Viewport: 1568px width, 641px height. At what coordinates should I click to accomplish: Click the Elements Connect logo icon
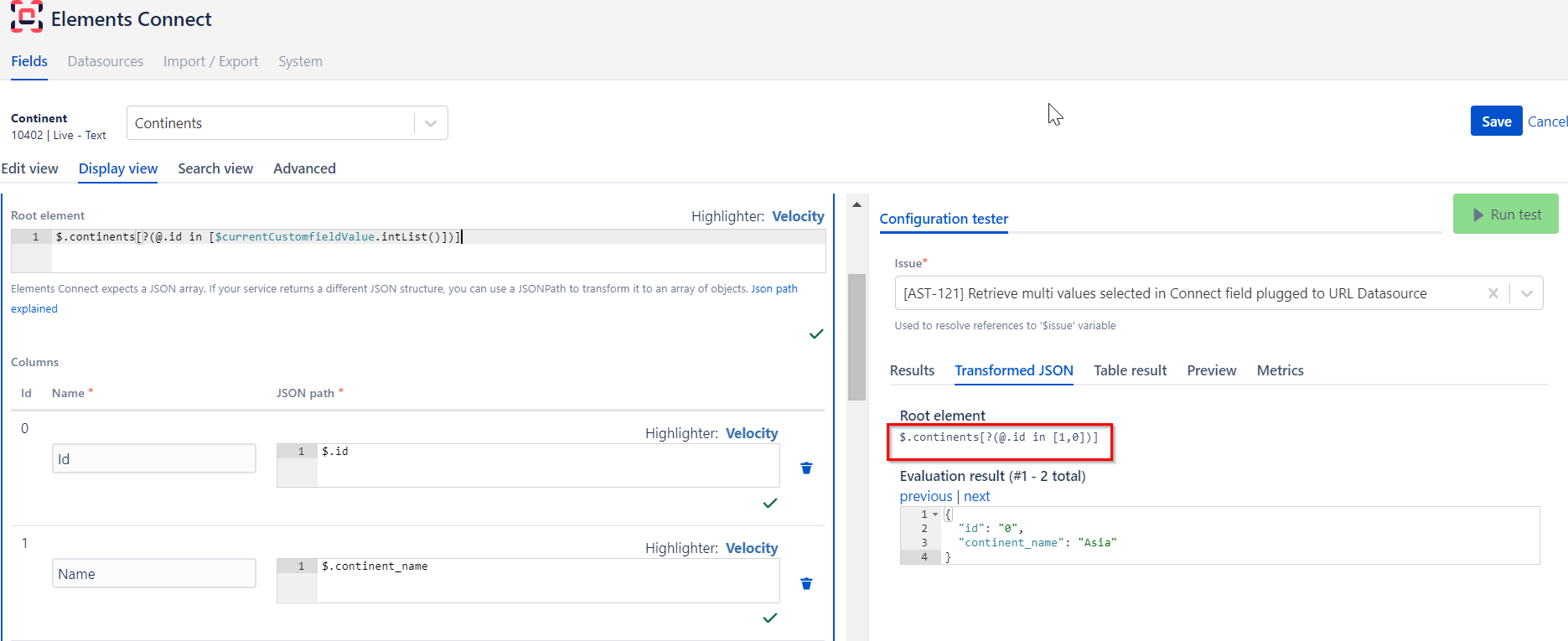[x=26, y=17]
